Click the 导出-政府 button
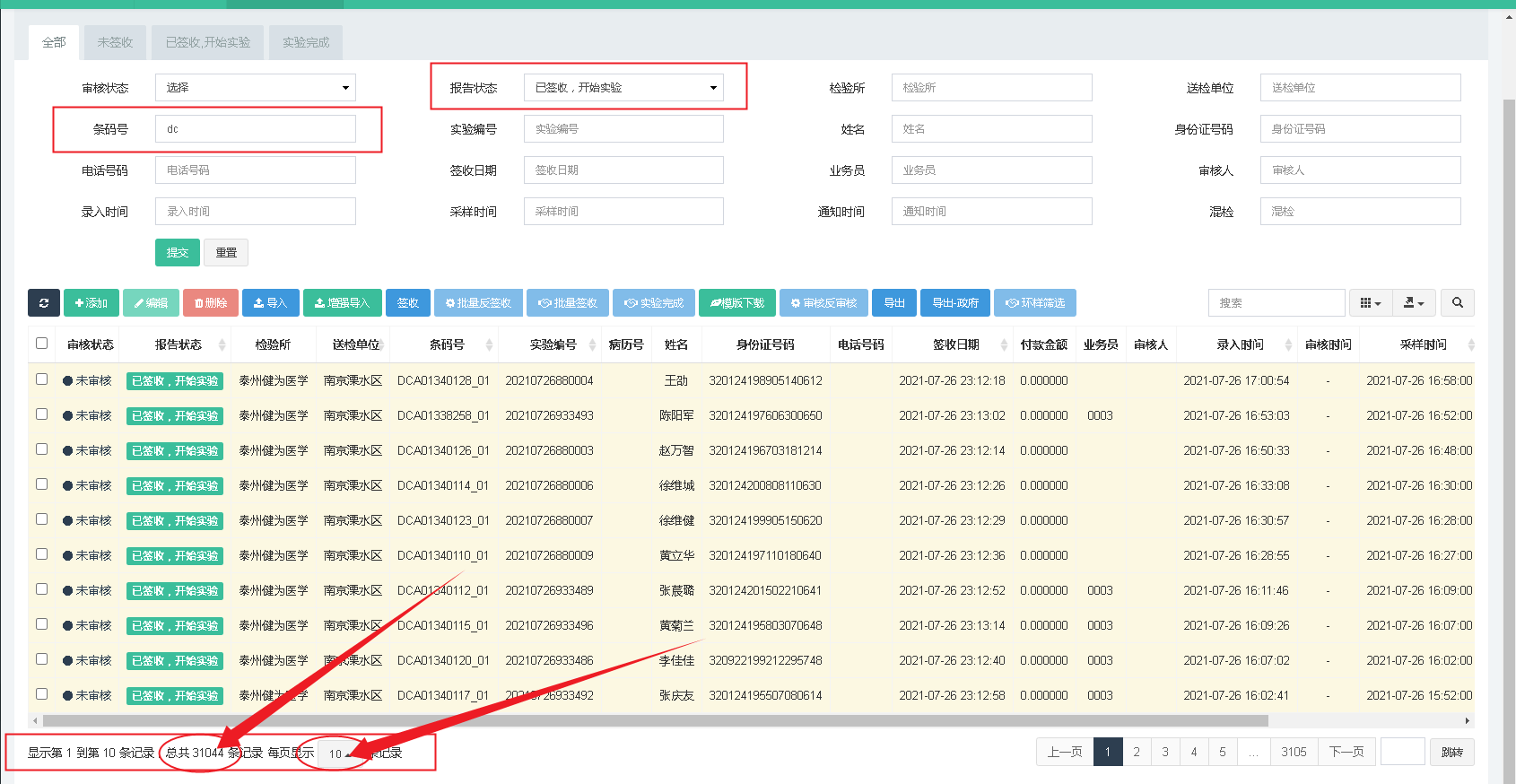 tap(955, 303)
